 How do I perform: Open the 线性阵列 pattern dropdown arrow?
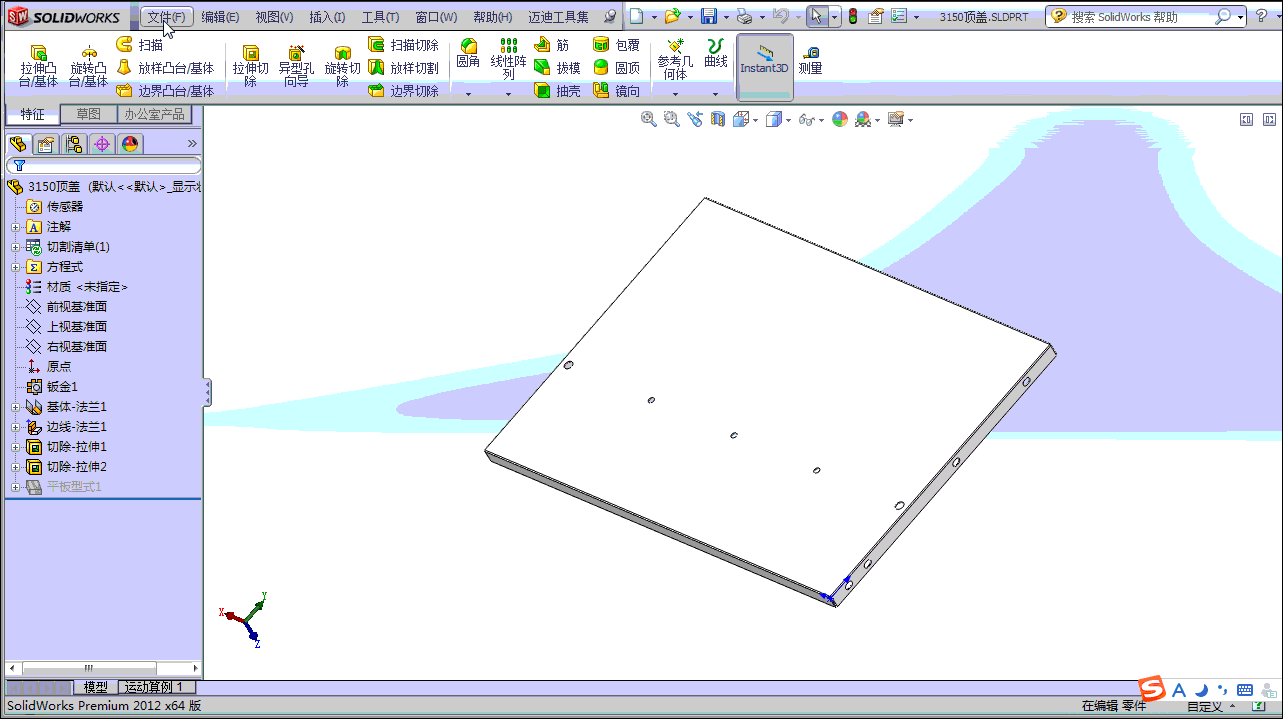click(508, 94)
